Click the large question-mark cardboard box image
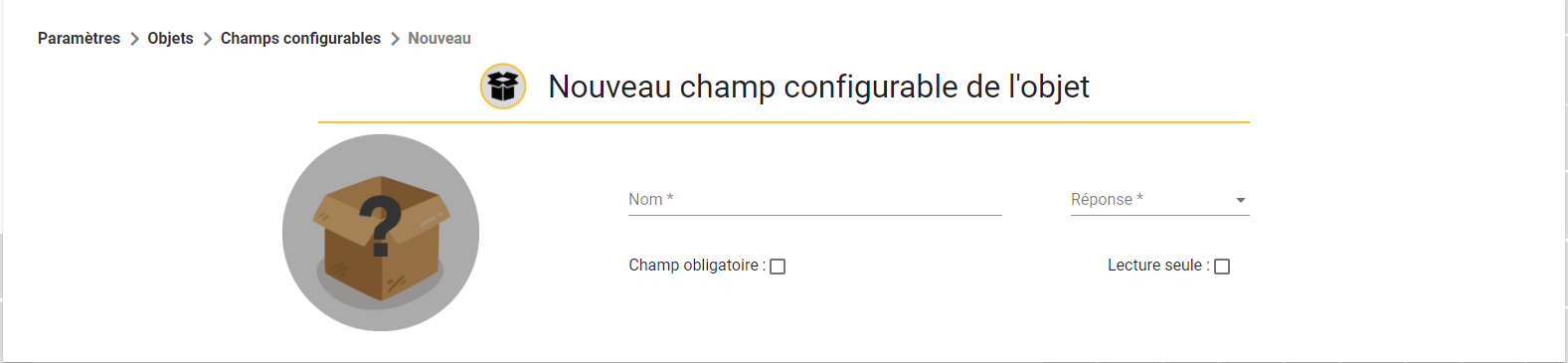The image size is (1568, 363). tap(381, 233)
